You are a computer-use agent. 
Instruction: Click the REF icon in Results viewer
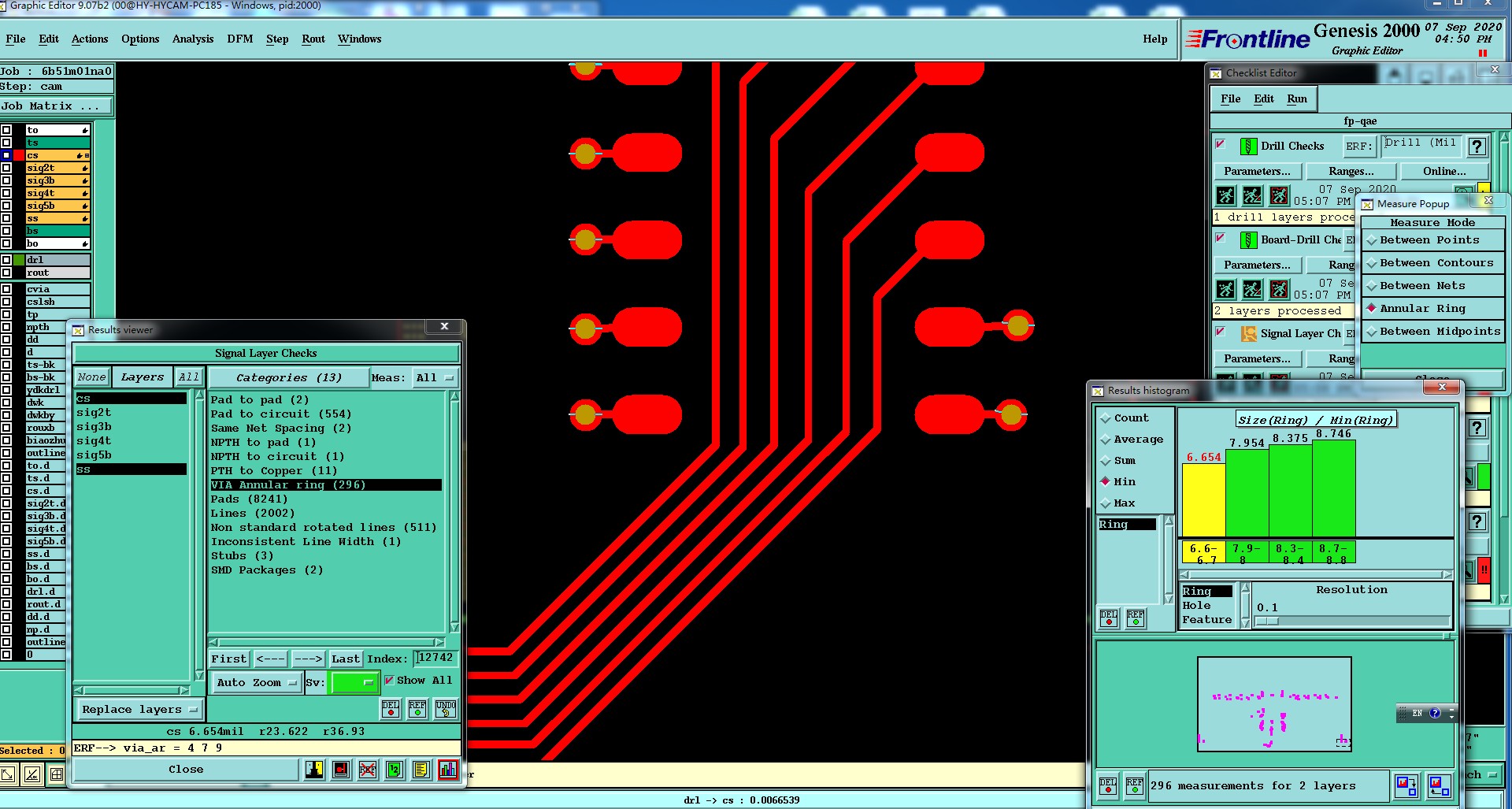tap(417, 709)
